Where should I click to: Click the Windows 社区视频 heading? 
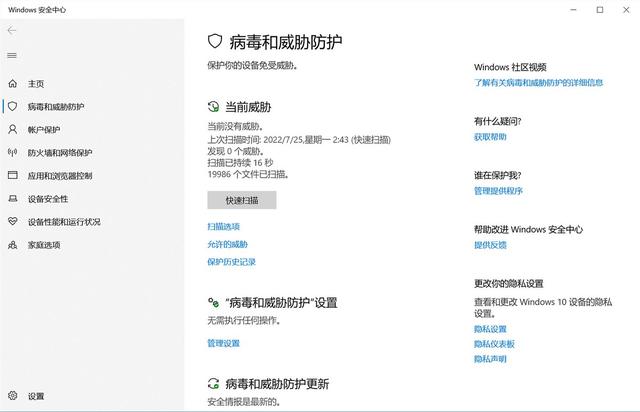pos(510,67)
